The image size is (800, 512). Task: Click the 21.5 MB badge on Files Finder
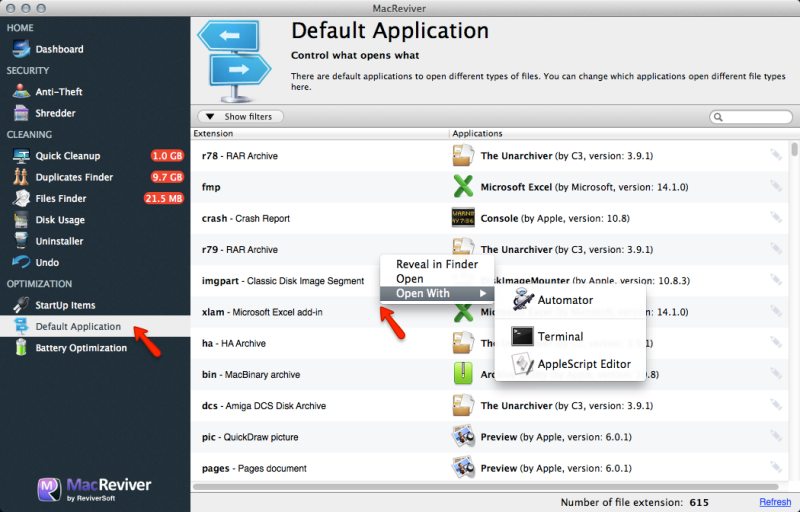(x=163, y=198)
